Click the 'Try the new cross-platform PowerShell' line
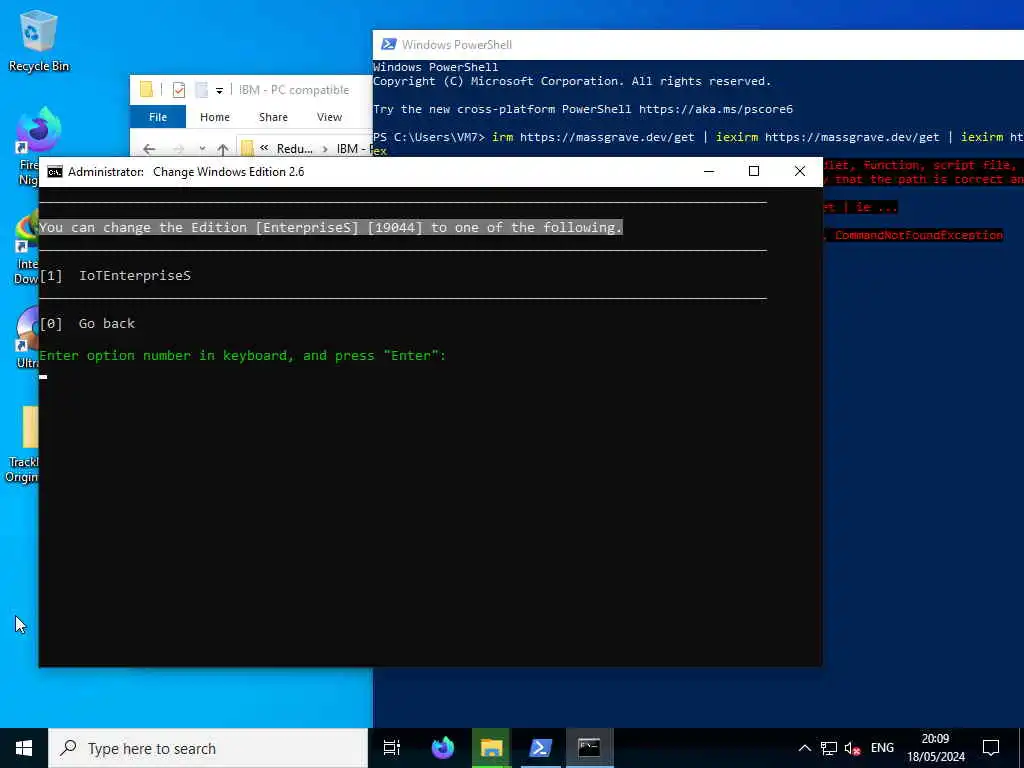This screenshot has width=1024, height=768. click(x=583, y=109)
